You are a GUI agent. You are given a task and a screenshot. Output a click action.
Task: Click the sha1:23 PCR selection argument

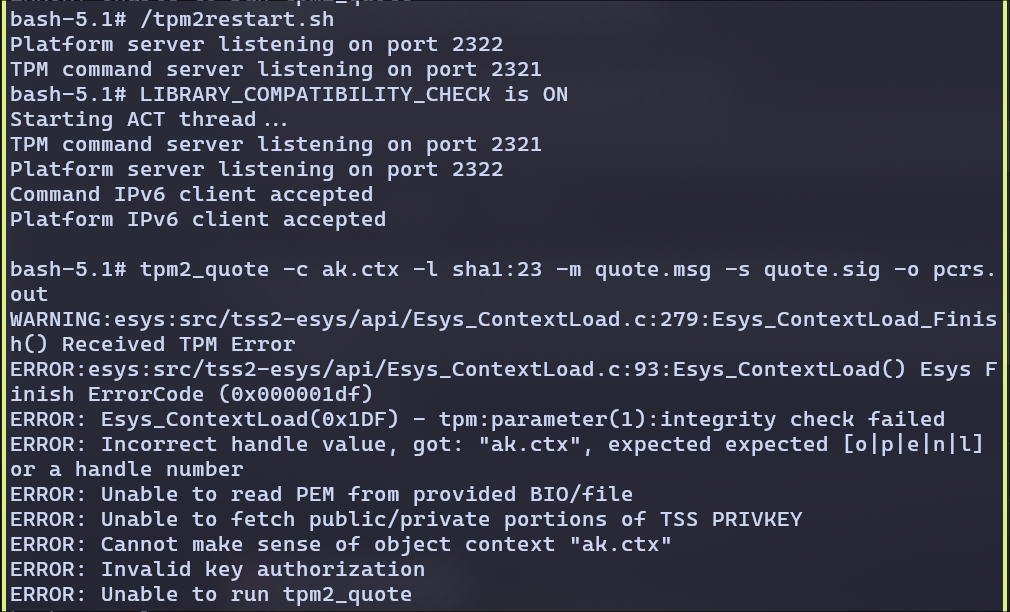pos(497,269)
